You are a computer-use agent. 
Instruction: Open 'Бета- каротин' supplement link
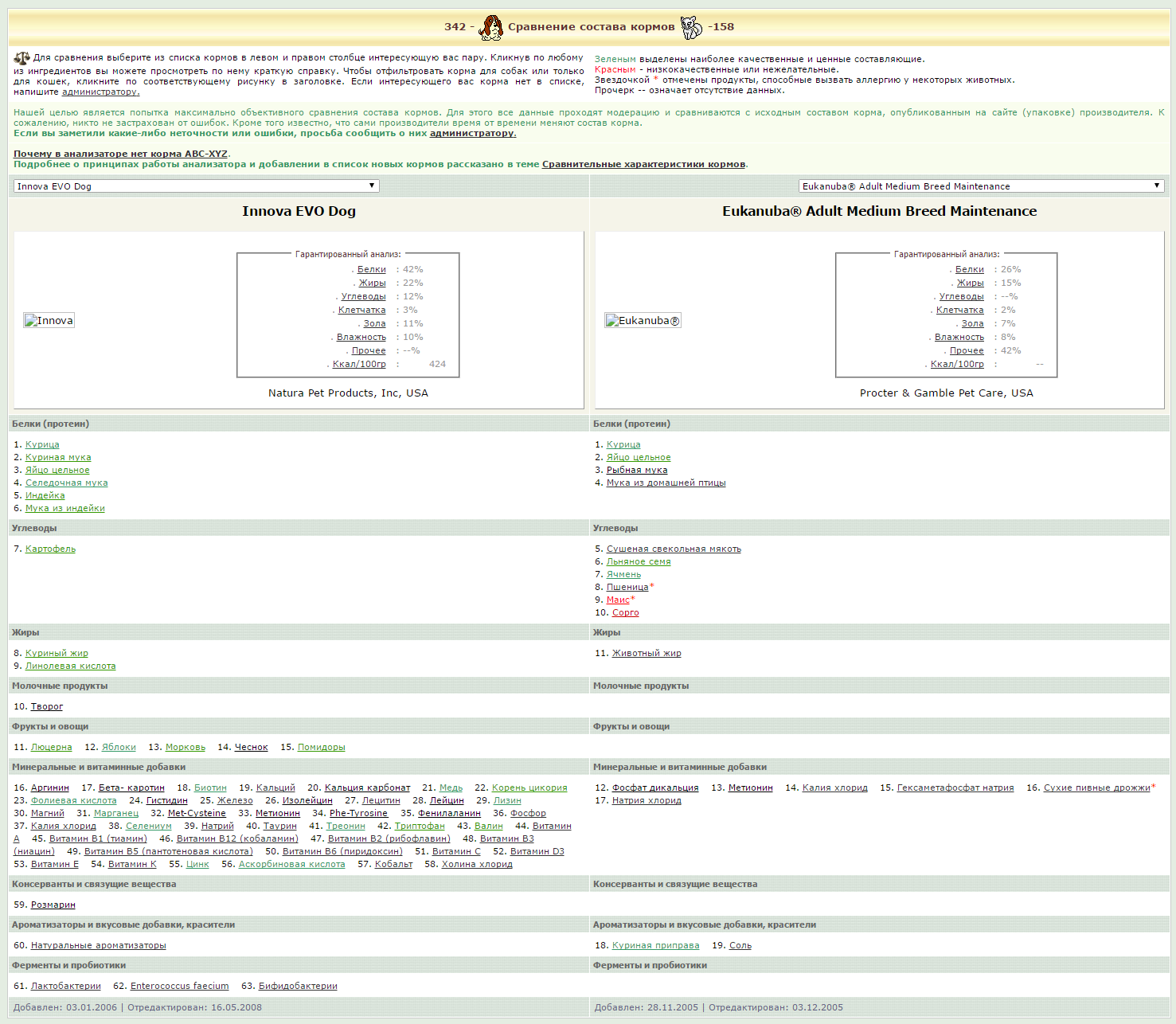click(131, 788)
